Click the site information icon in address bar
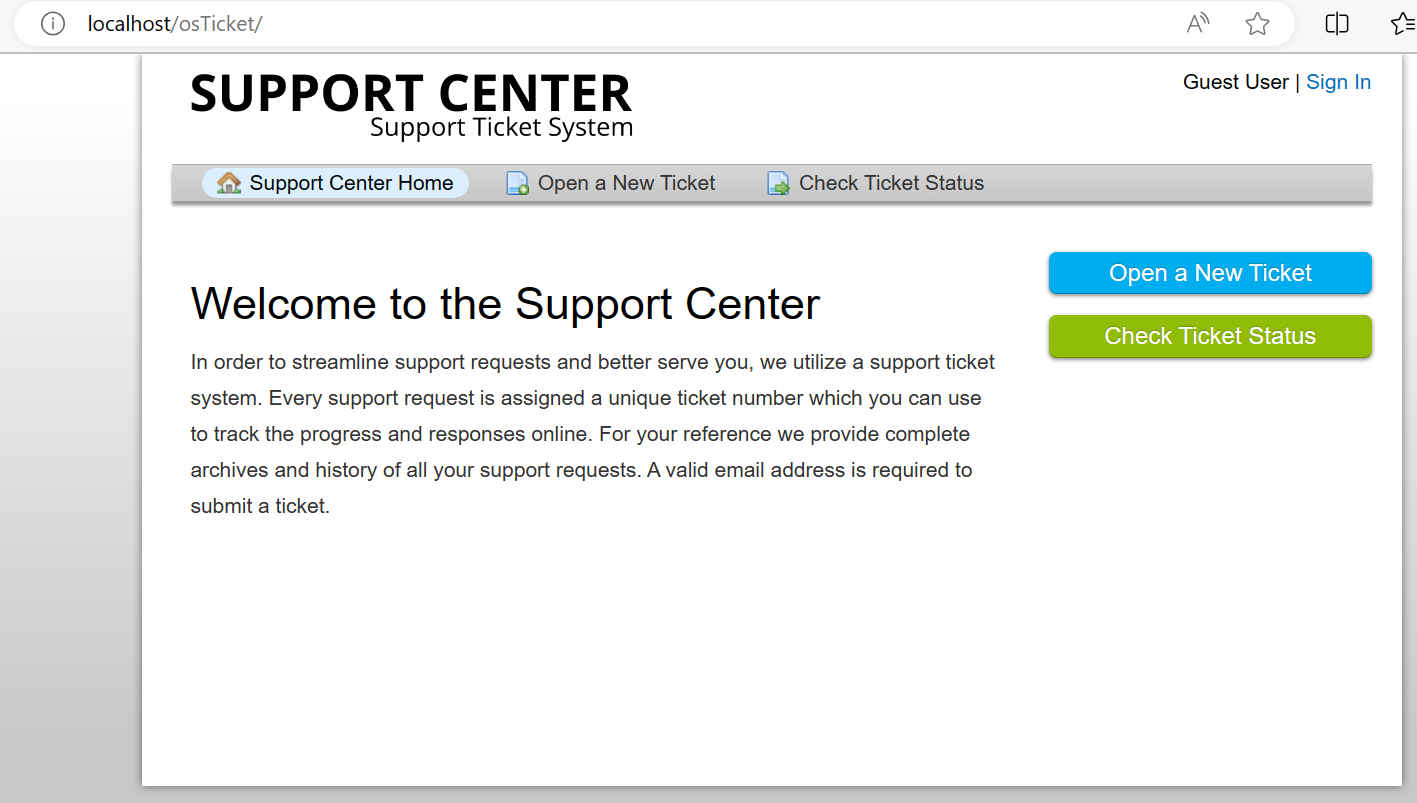Image resolution: width=1417 pixels, height=803 pixels. pyautogui.click(x=52, y=23)
